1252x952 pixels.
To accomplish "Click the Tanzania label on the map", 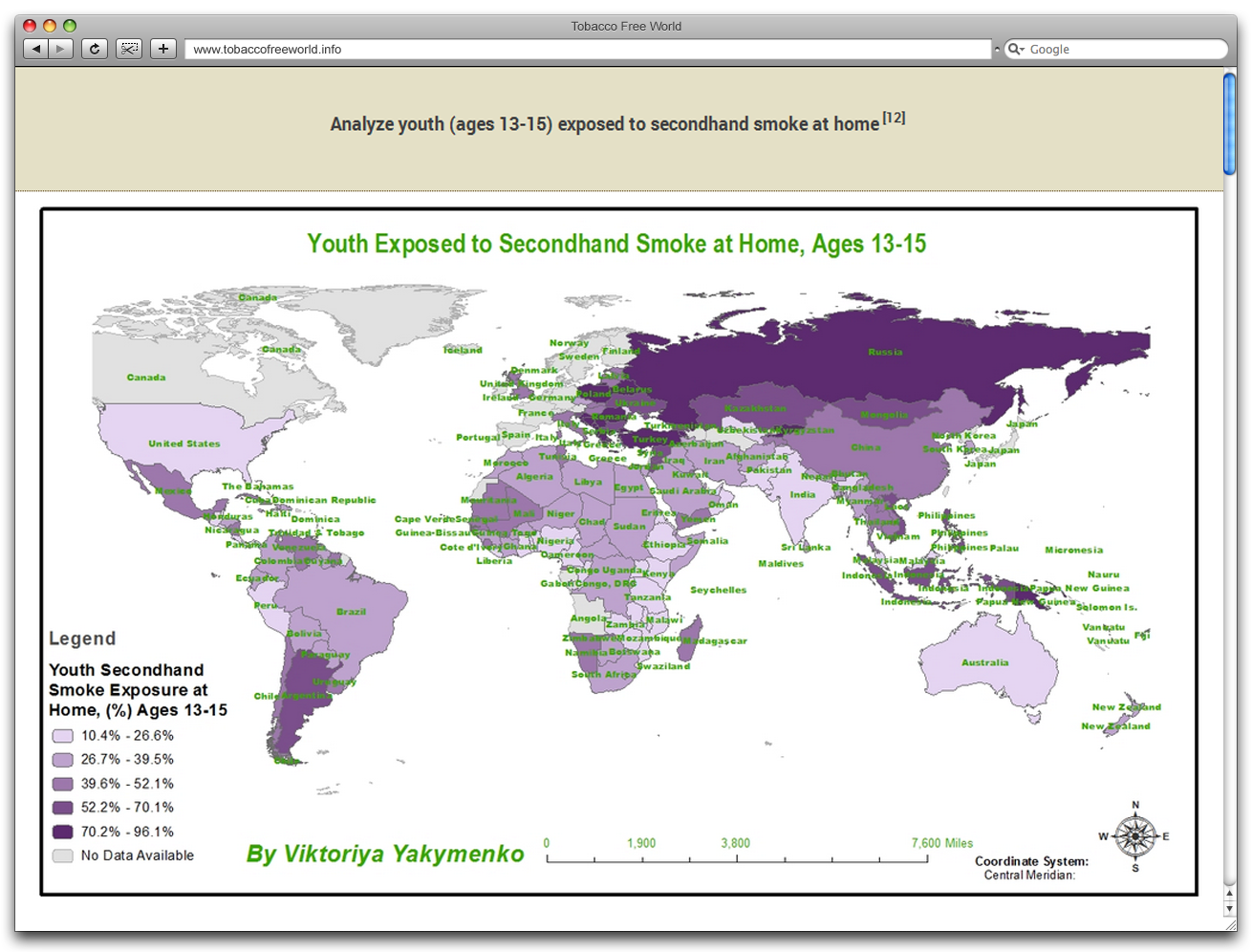I will click(648, 597).
